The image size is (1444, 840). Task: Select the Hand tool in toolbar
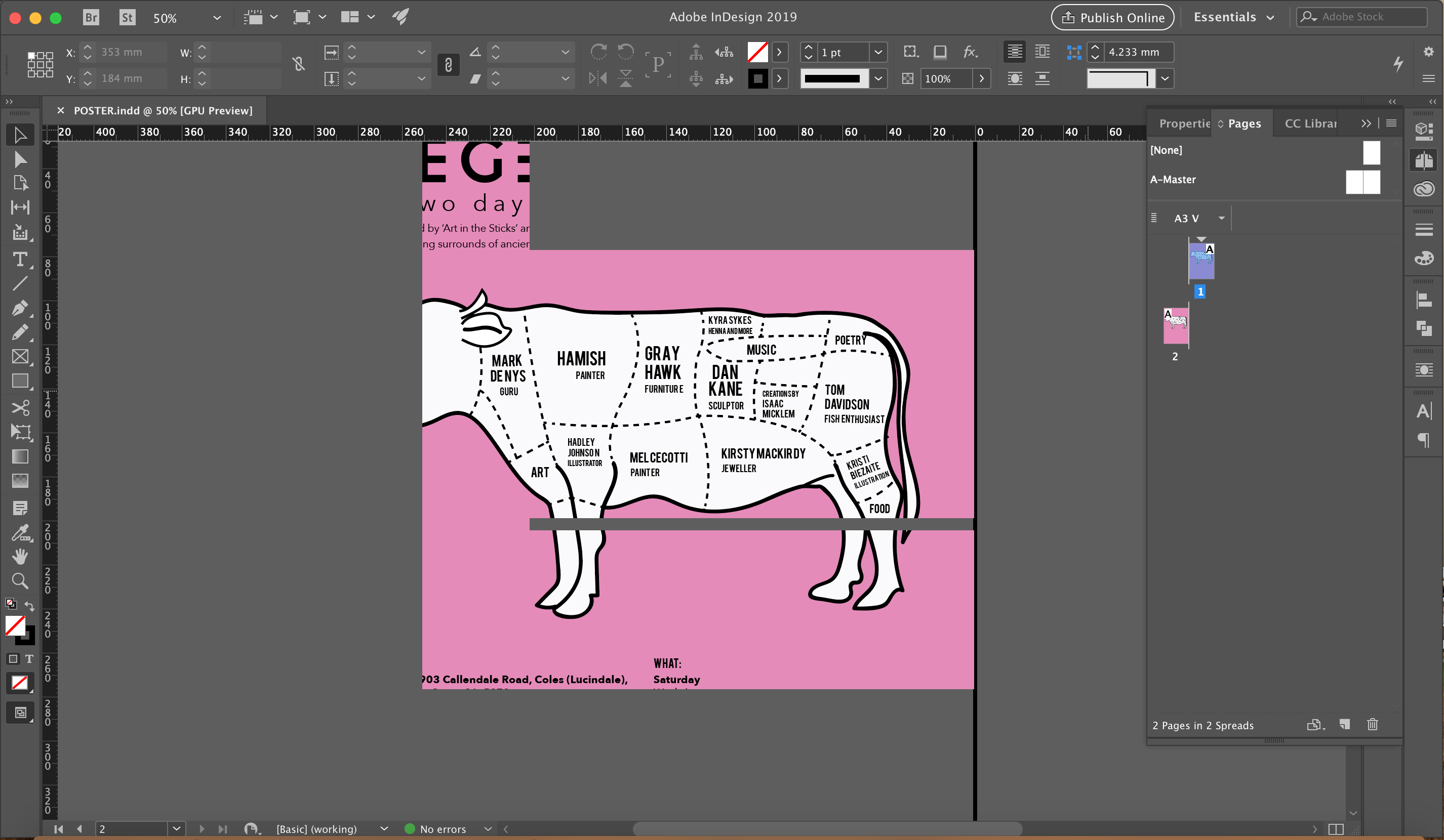(19, 557)
